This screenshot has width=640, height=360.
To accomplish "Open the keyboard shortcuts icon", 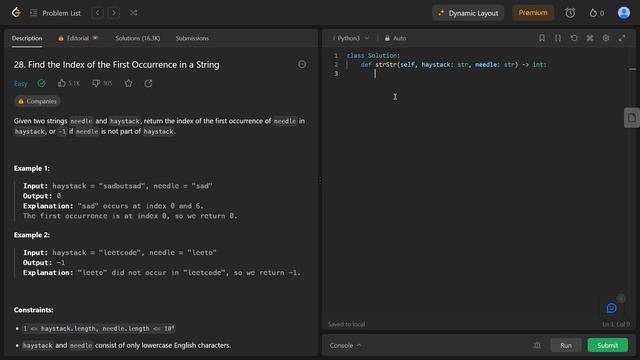I will [x=590, y=38].
